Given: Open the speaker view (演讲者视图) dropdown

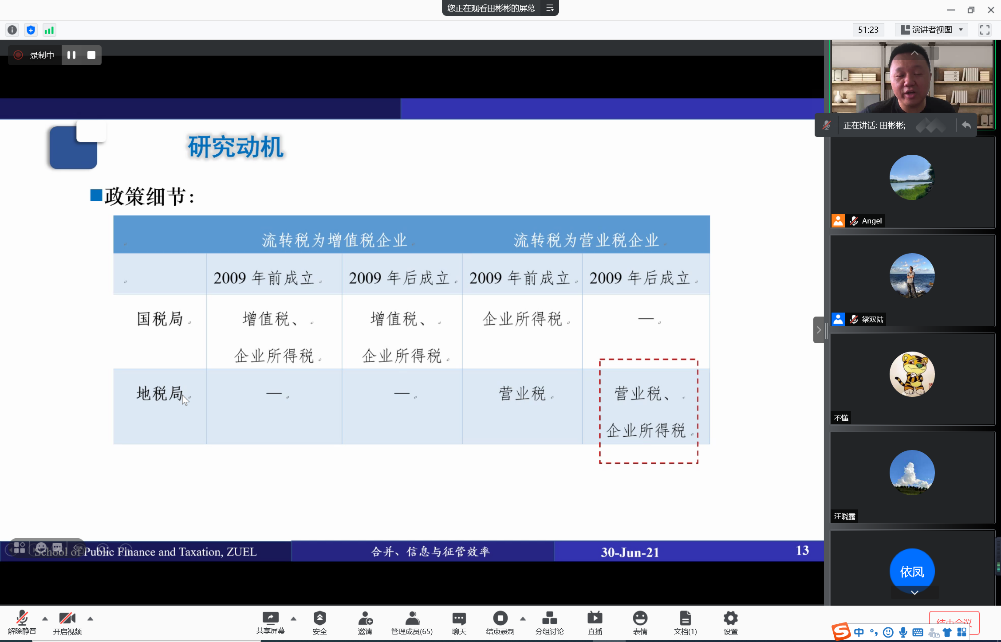Looking at the screenshot, I should [x=932, y=30].
